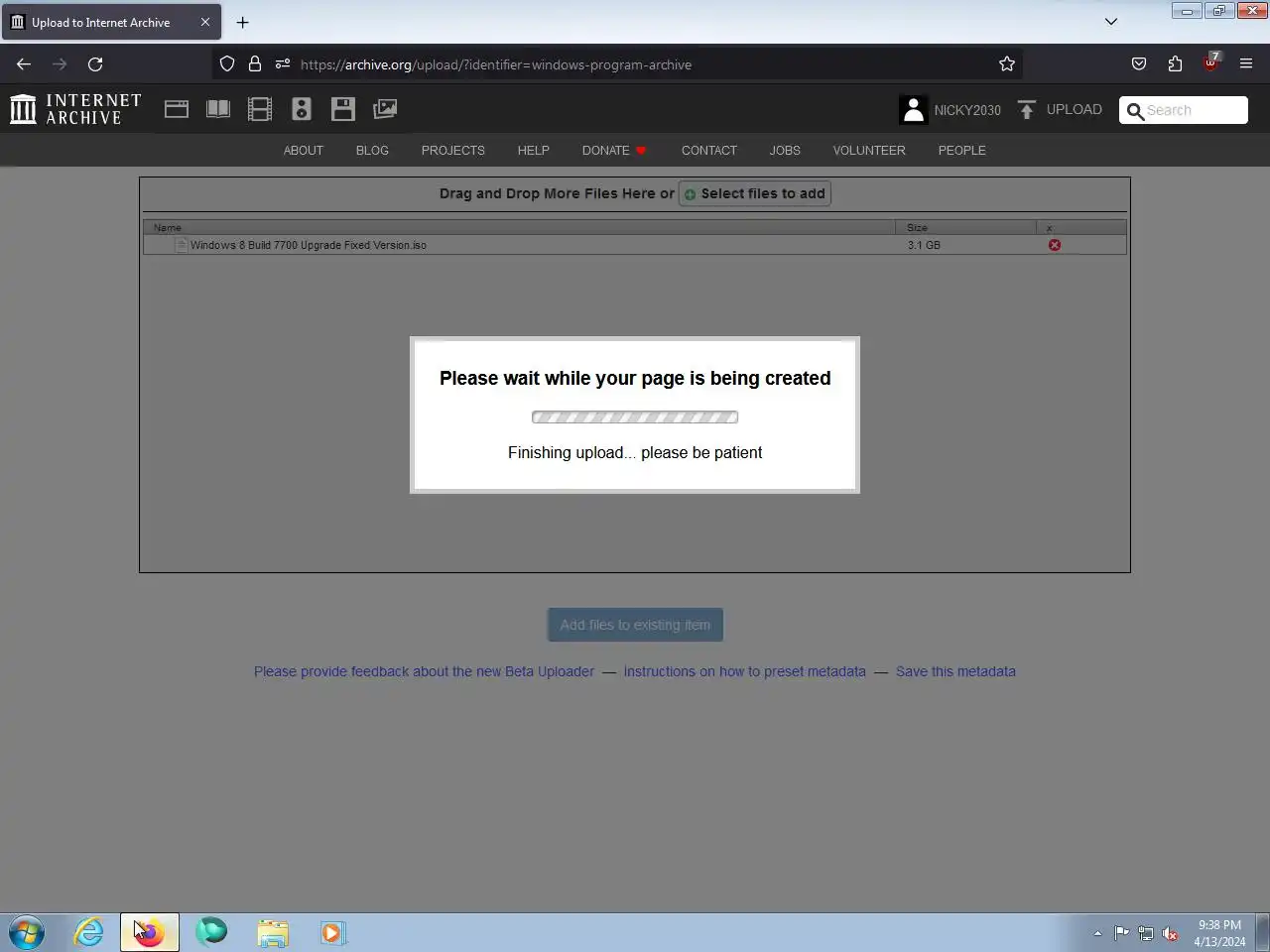The width and height of the screenshot is (1270, 952).
Task: Open the Windows Start button
Action: pos(27,932)
